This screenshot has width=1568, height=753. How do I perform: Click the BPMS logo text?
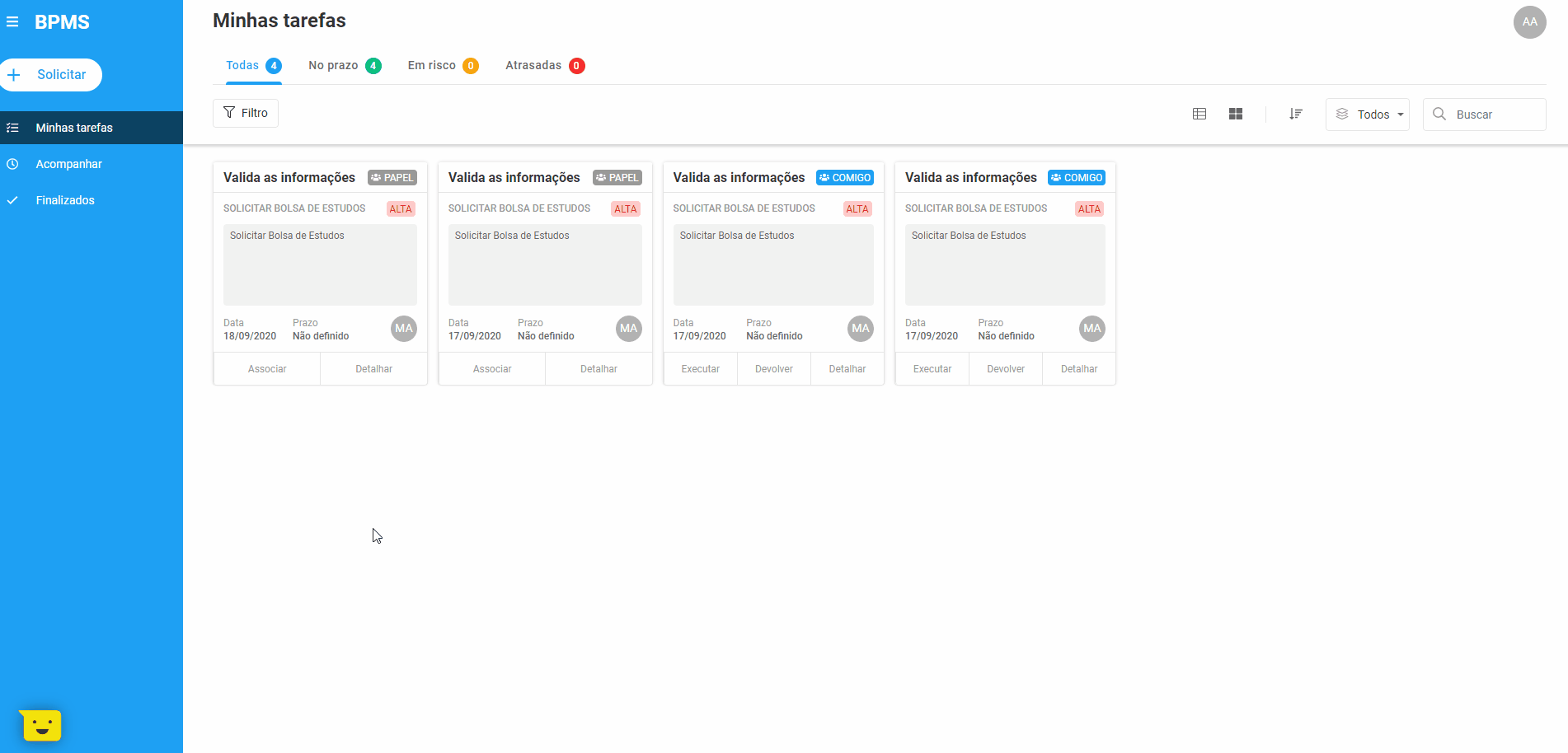click(x=62, y=22)
